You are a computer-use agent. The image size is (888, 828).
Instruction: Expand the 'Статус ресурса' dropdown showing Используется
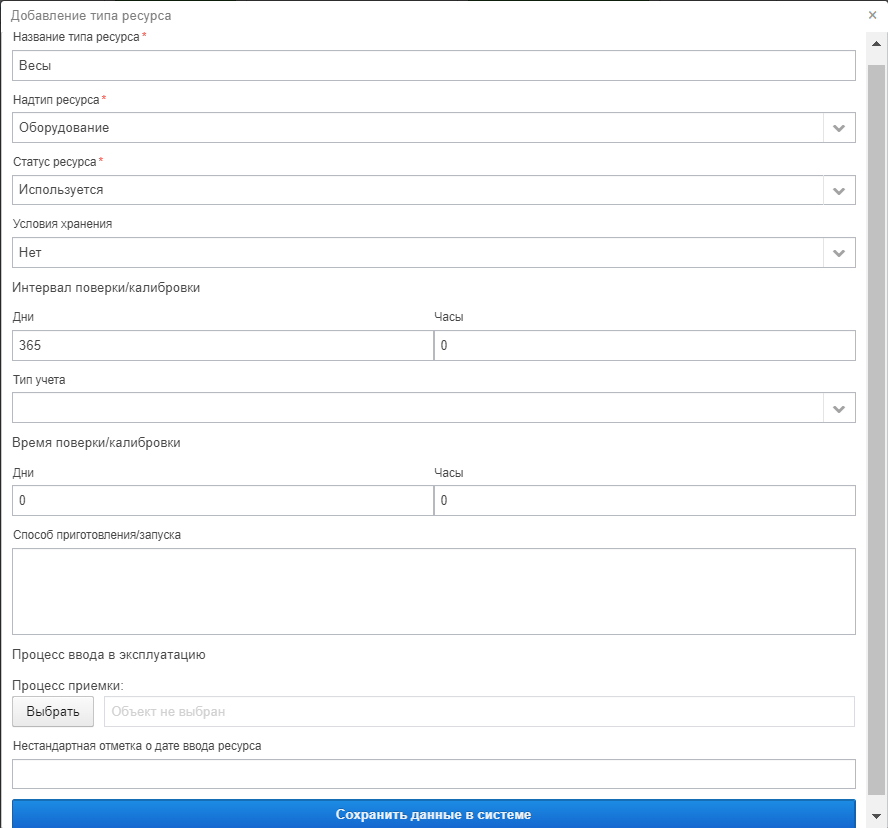tap(434, 190)
